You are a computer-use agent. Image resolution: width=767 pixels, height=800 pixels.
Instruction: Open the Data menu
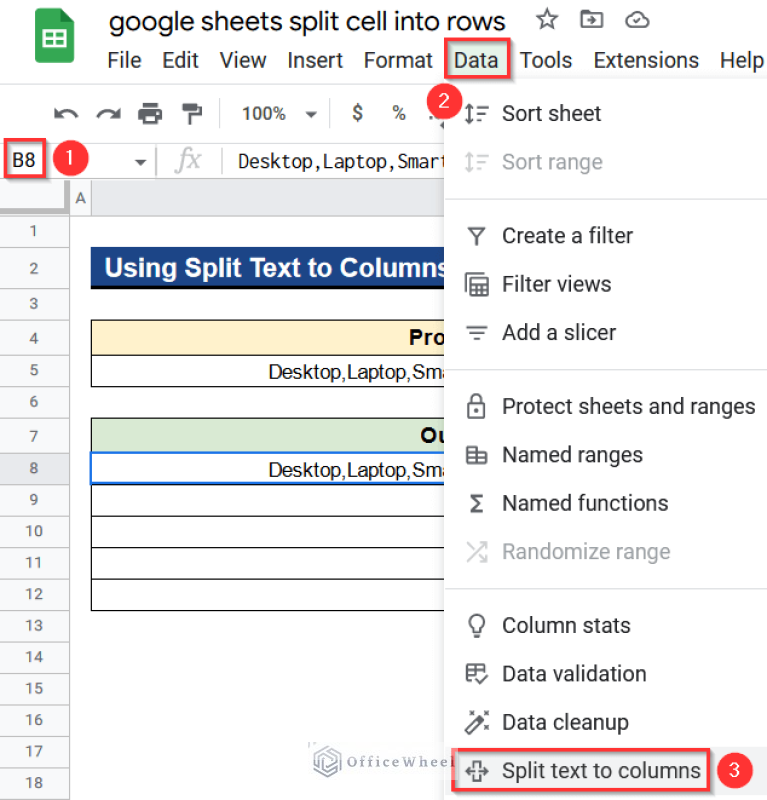(x=476, y=60)
